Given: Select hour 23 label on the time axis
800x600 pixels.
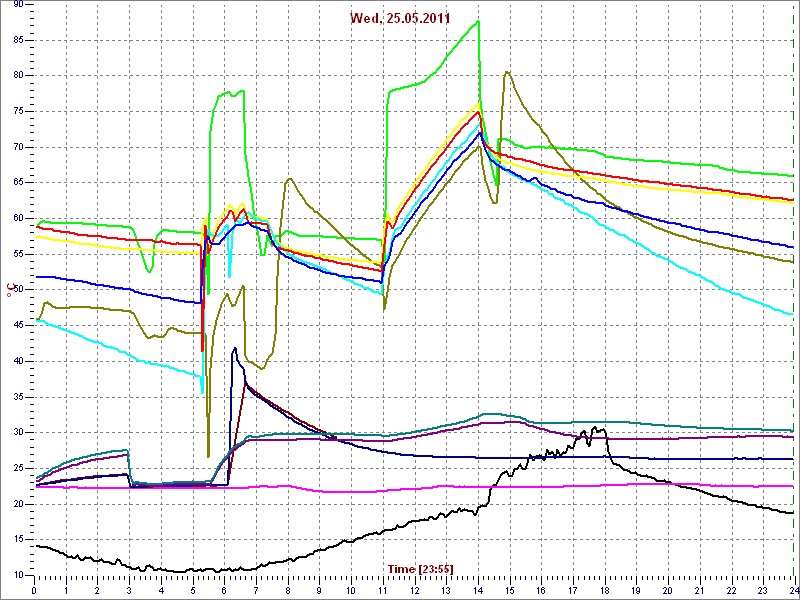Looking at the screenshot, I should pos(762,590).
